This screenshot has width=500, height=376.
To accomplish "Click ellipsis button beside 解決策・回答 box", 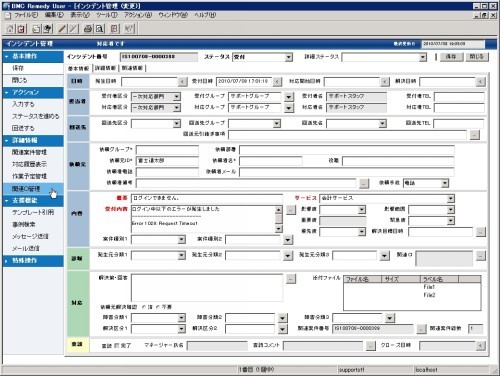I will click(x=291, y=279).
